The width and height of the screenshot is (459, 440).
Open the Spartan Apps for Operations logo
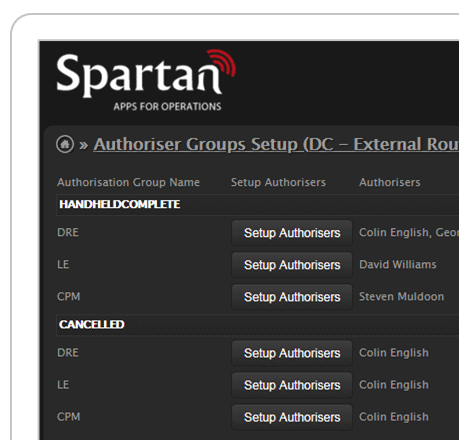point(146,80)
